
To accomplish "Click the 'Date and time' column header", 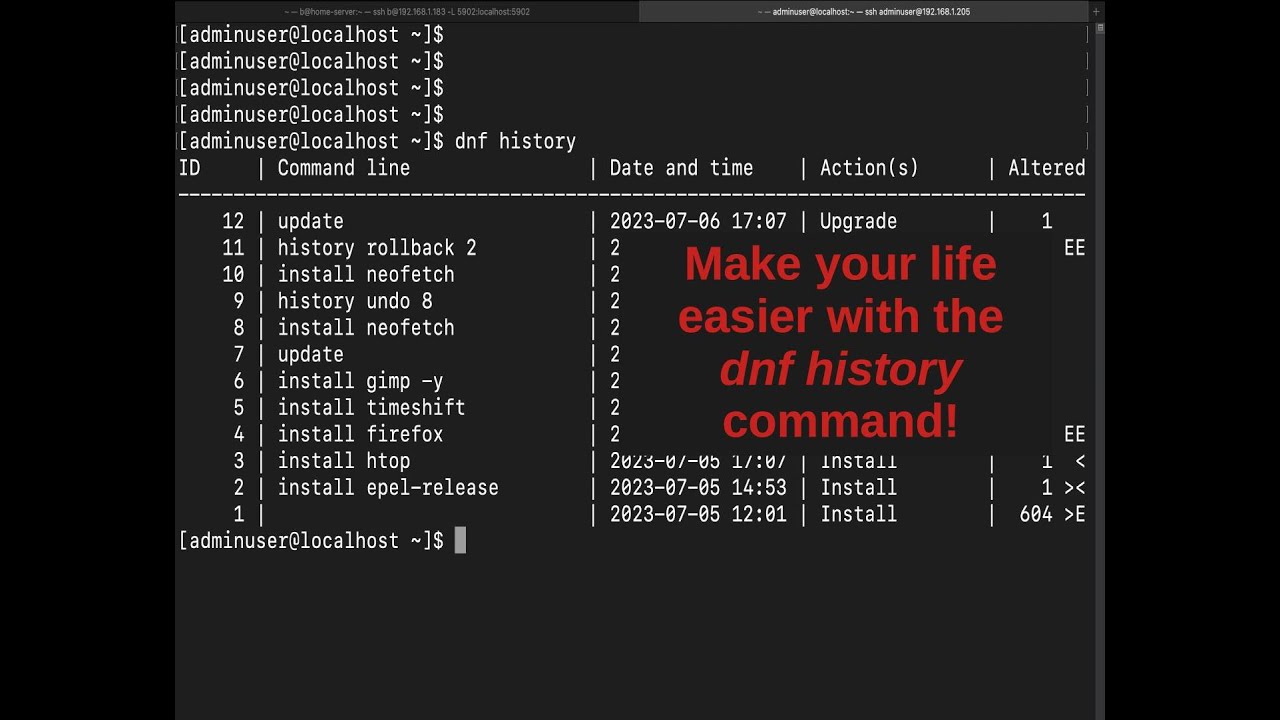I will (x=681, y=168).
